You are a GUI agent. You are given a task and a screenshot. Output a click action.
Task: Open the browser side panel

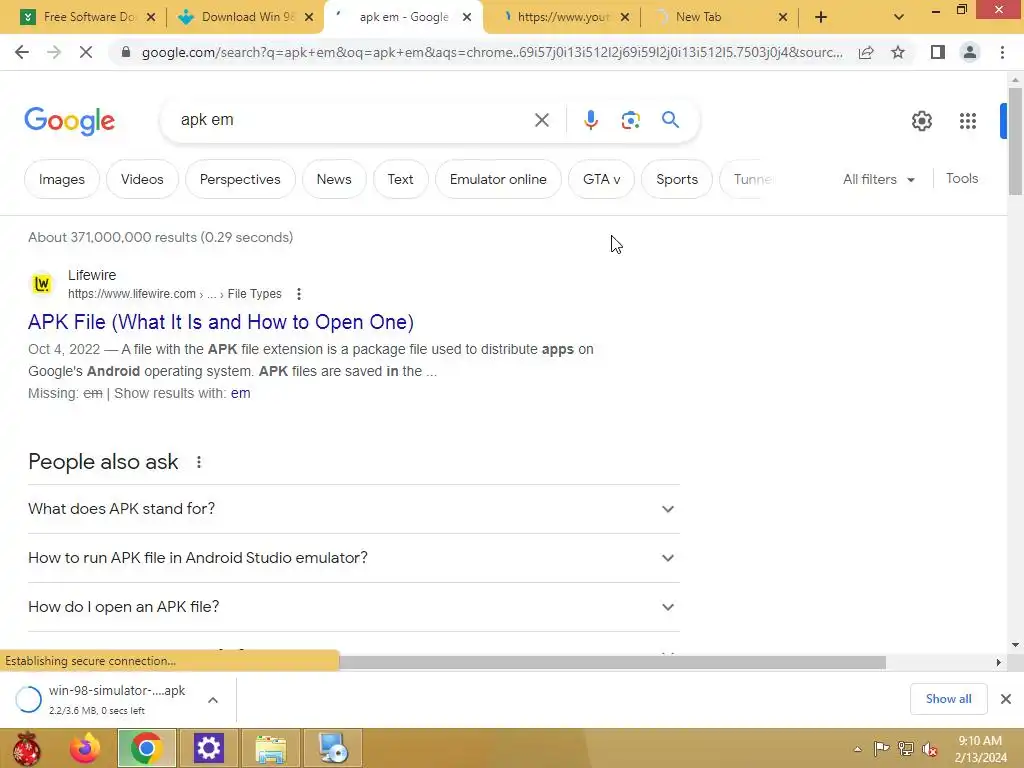tap(938, 52)
